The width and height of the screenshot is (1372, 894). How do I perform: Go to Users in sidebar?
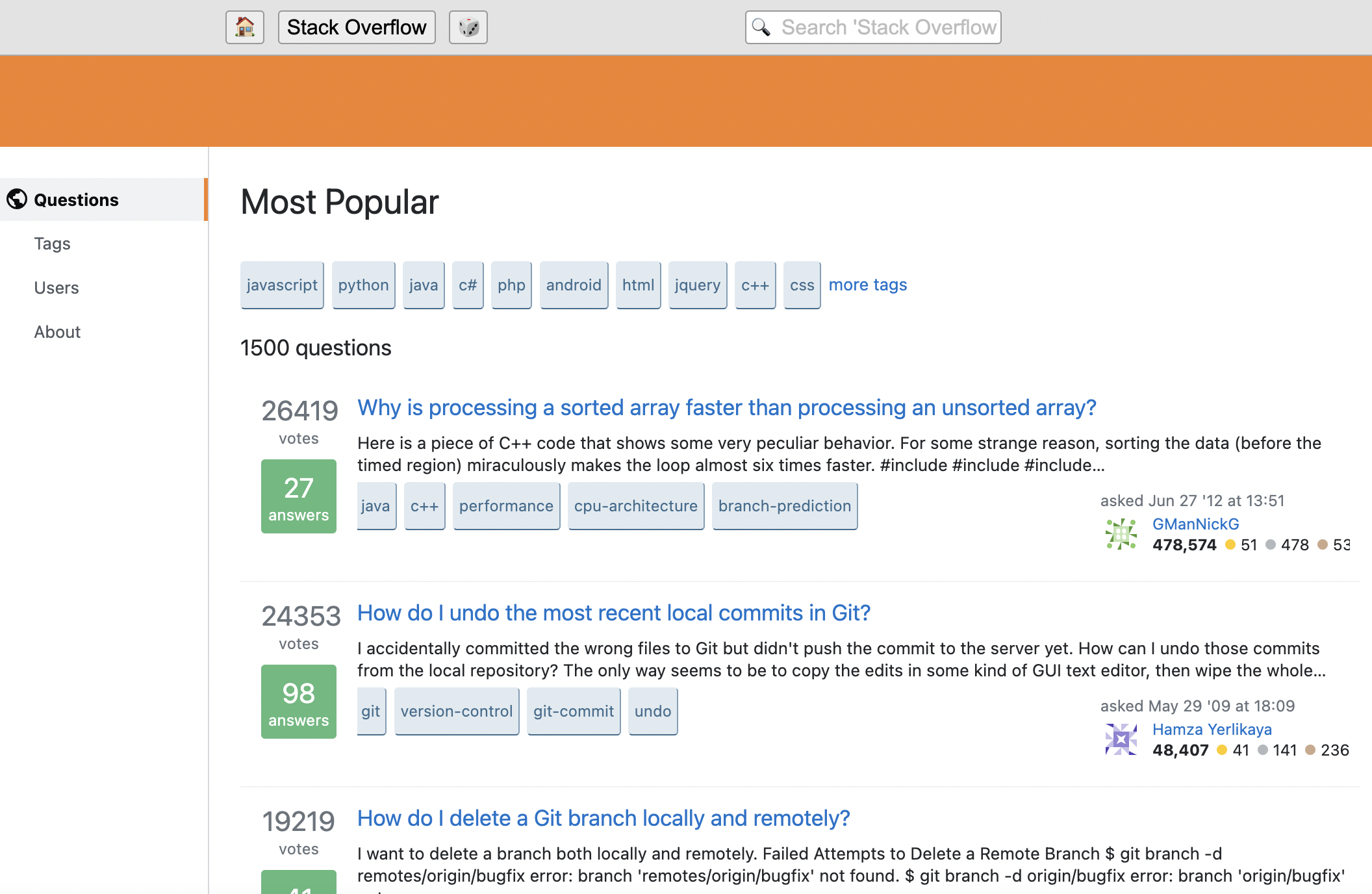[57, 288]
